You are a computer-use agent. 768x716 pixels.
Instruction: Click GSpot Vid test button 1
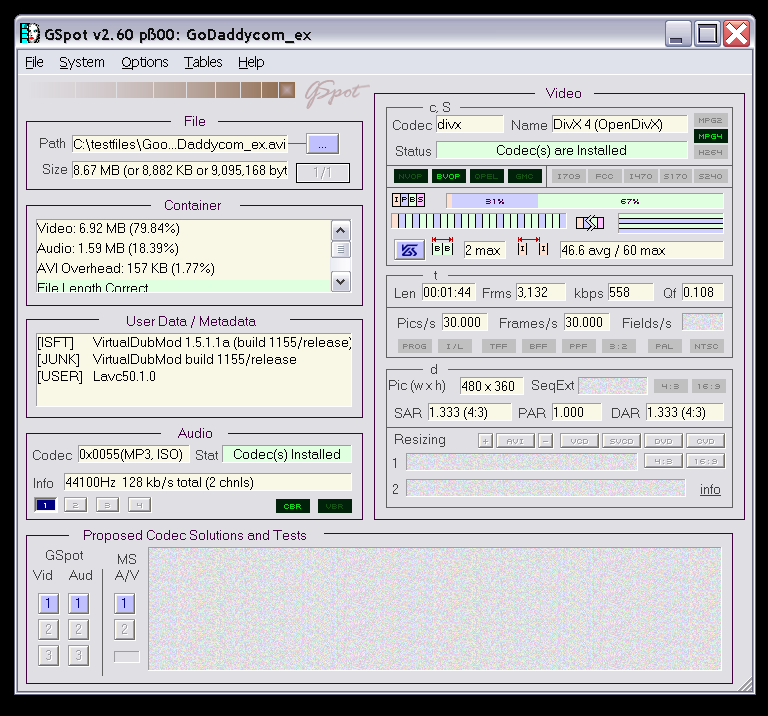pyautogui.click(x=48, y=603)
